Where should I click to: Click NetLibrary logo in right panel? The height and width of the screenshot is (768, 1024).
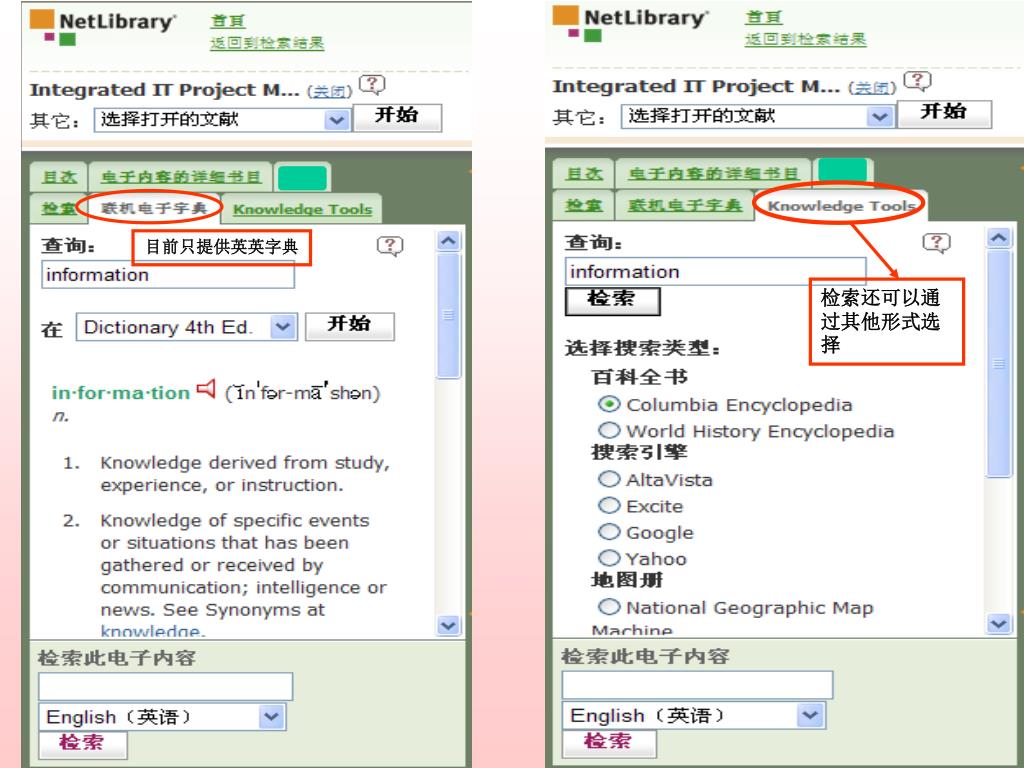[630, 24]
